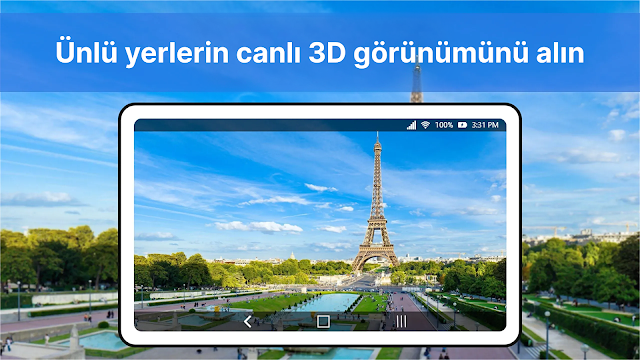
Task: Click the 100% battery percentage text
Action: tap(444, 125)
